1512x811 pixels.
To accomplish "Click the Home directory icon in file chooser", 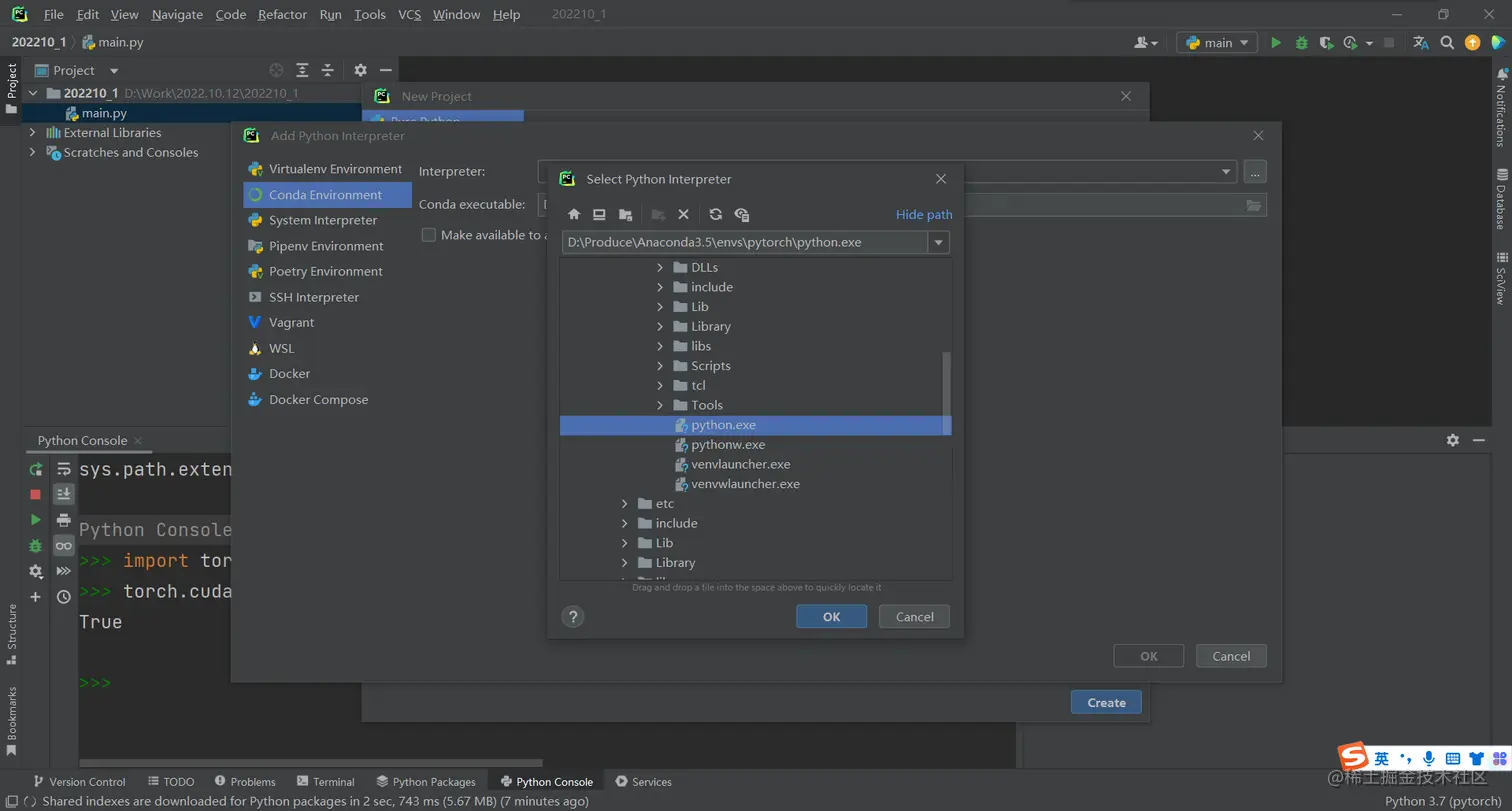I will [x=574, y=215].
